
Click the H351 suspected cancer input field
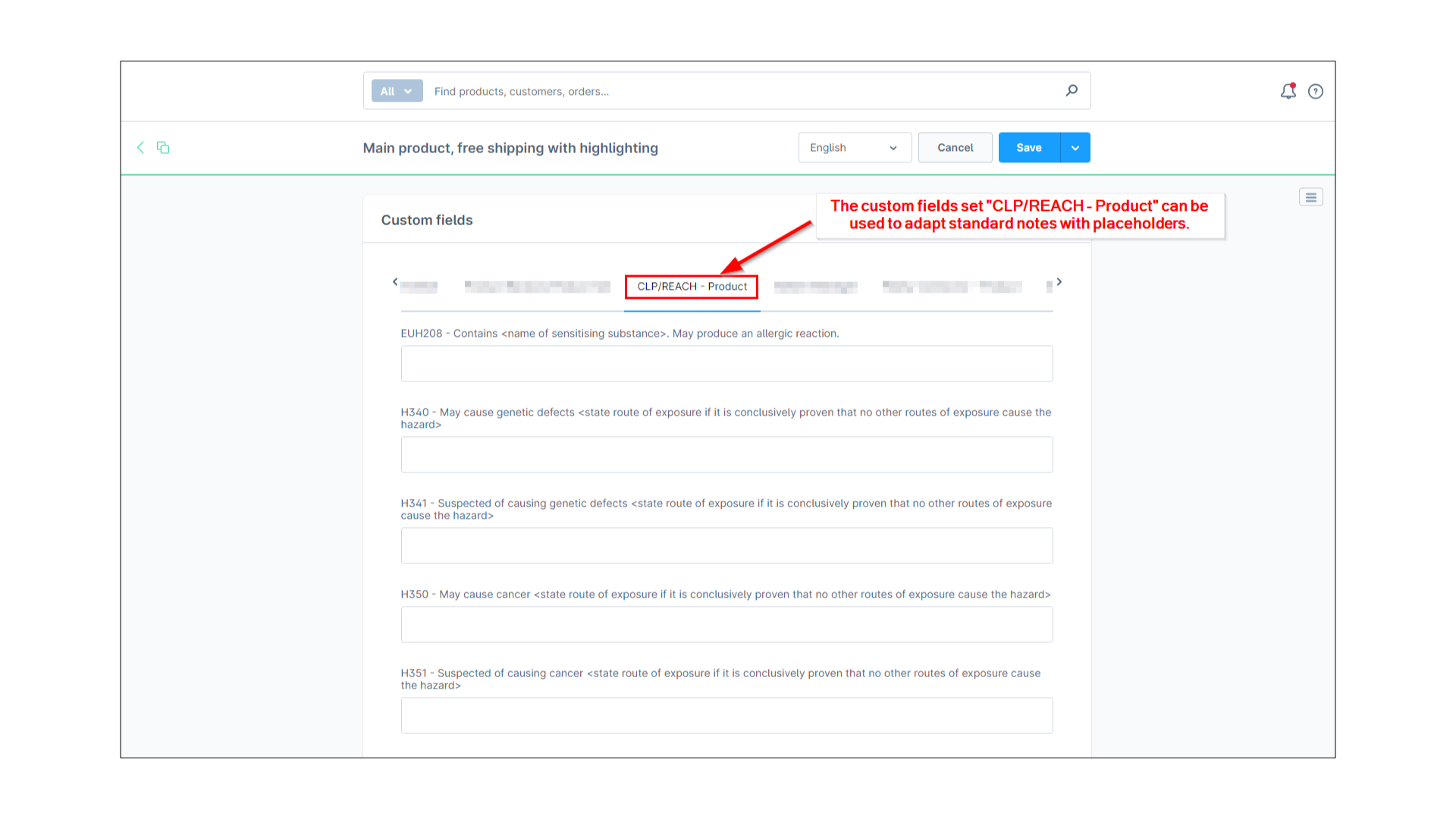point(727,715)
